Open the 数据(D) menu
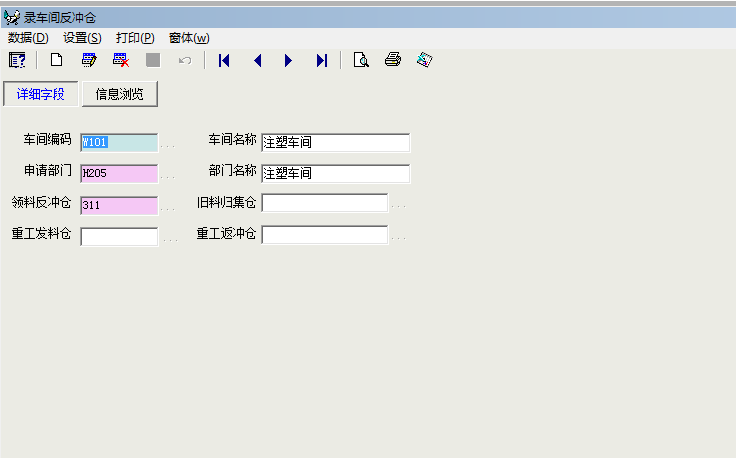 coord(28,38)
